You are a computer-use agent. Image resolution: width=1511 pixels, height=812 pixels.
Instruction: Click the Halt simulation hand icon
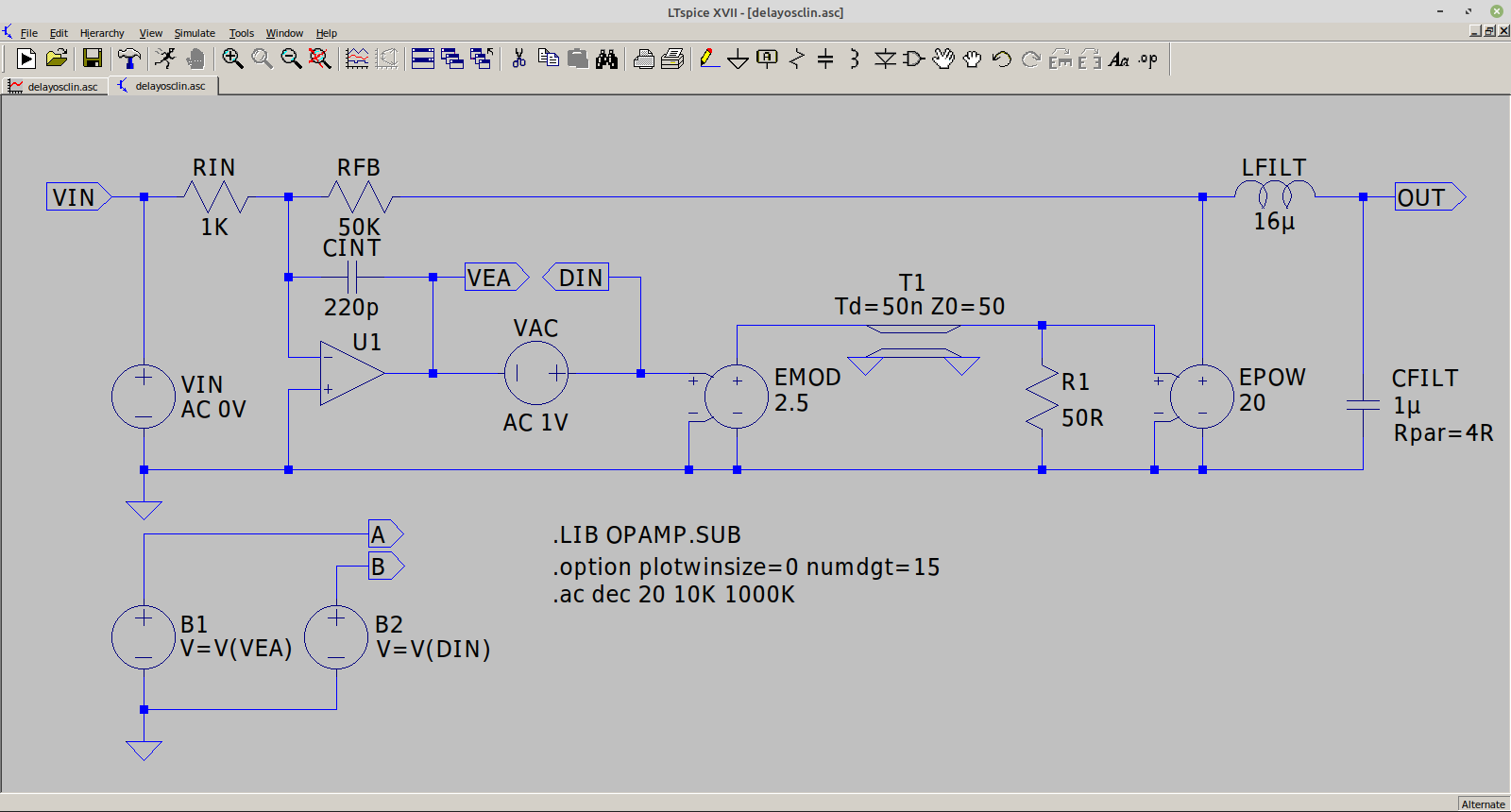[195, 59]
